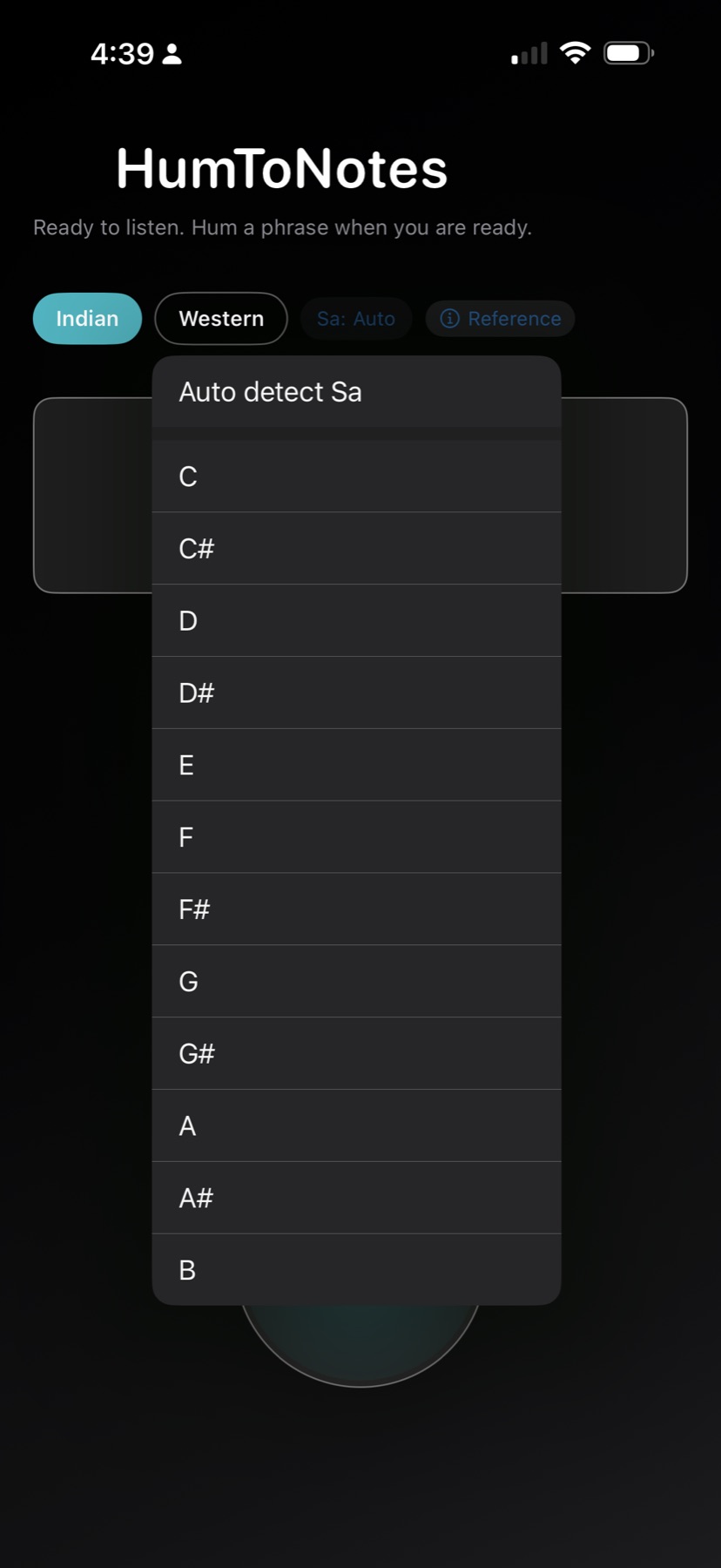Viewport: 721px width, 1568px height.
Task: Choose A# as Sa
Action: click(x=356, y=1199)
